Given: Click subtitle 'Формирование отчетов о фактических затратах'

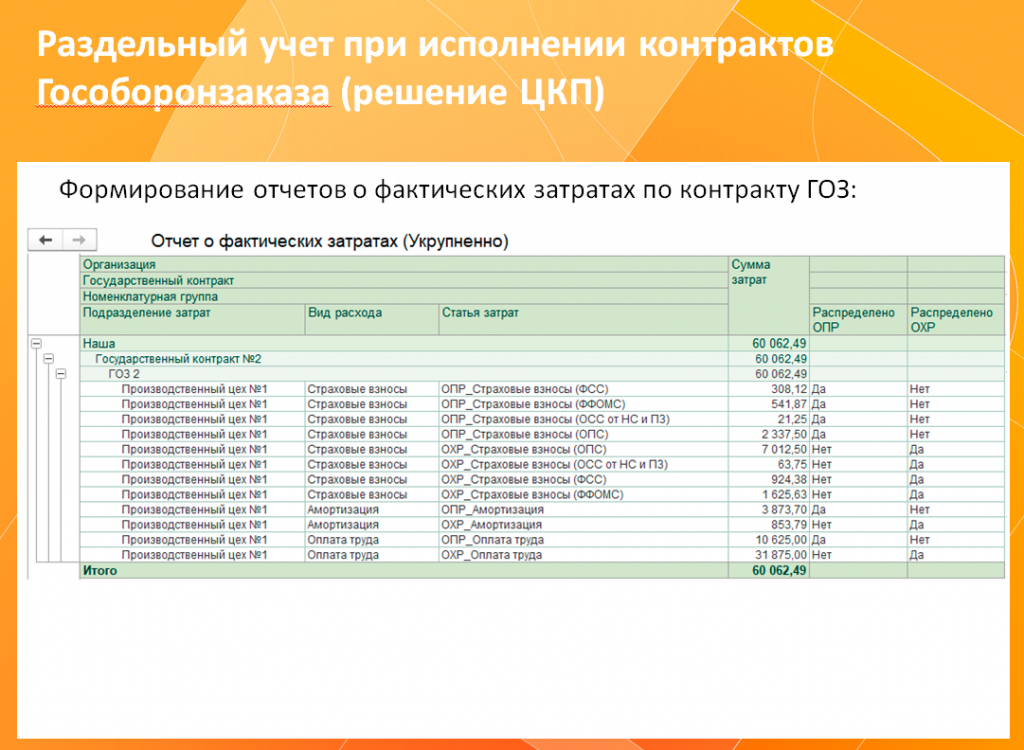Looking at the screenshot, I should tap(345, 190).
